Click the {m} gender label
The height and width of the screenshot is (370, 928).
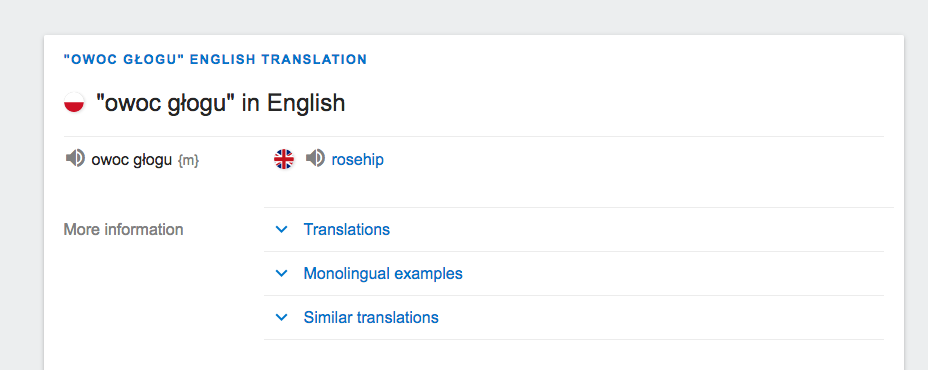click(189, 160)
